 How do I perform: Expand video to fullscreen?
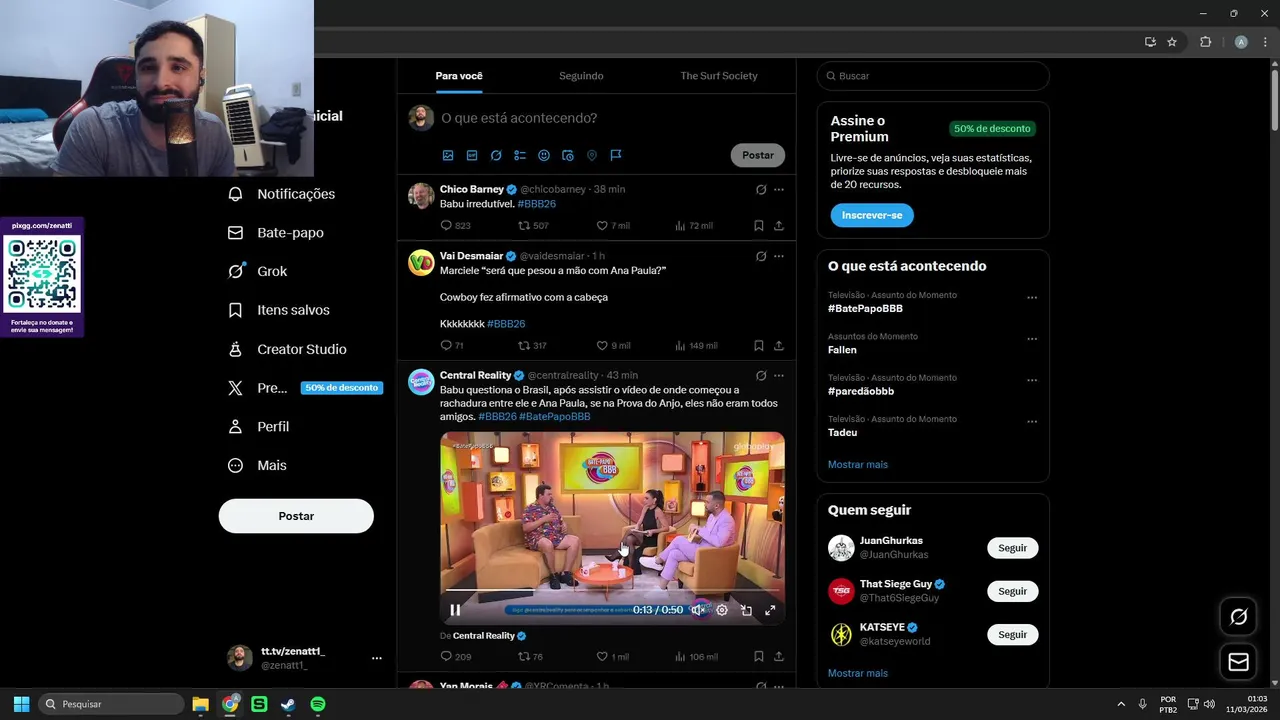click(x=770, y=610)
